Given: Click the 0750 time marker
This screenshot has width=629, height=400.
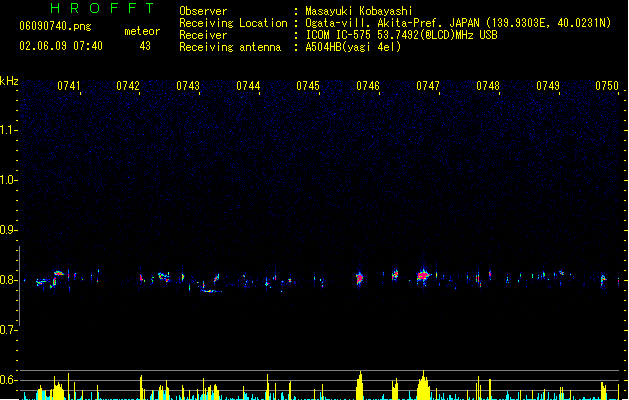Looking at the screenshot, I should coord(607,86).
